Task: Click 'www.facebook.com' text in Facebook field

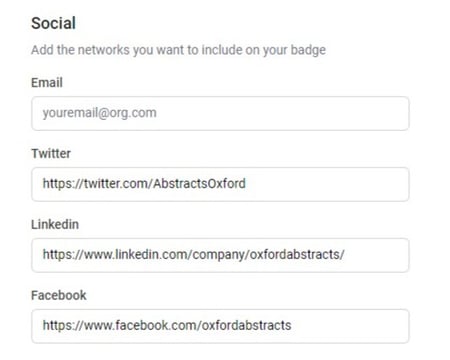Action: (140, 325)
